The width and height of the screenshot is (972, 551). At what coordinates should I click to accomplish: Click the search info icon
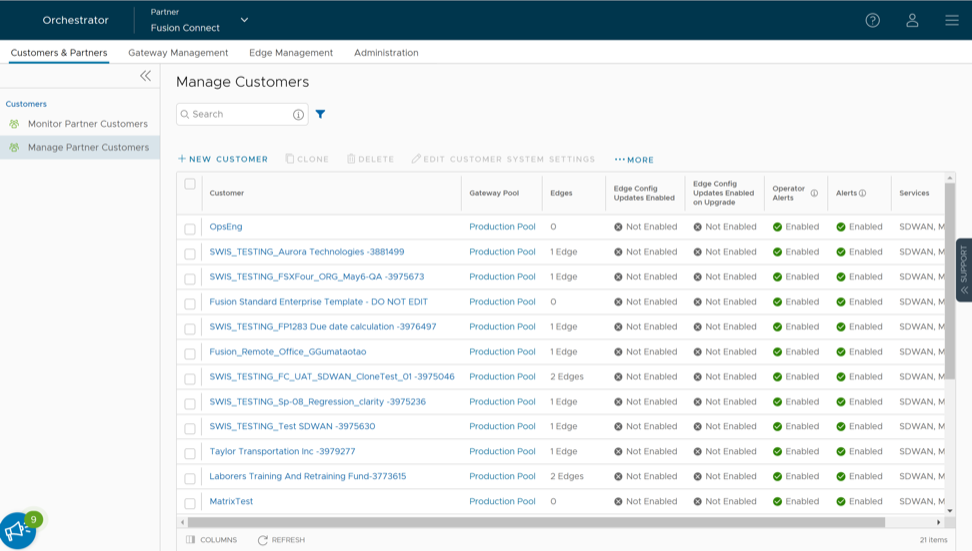tap(298, 115)
